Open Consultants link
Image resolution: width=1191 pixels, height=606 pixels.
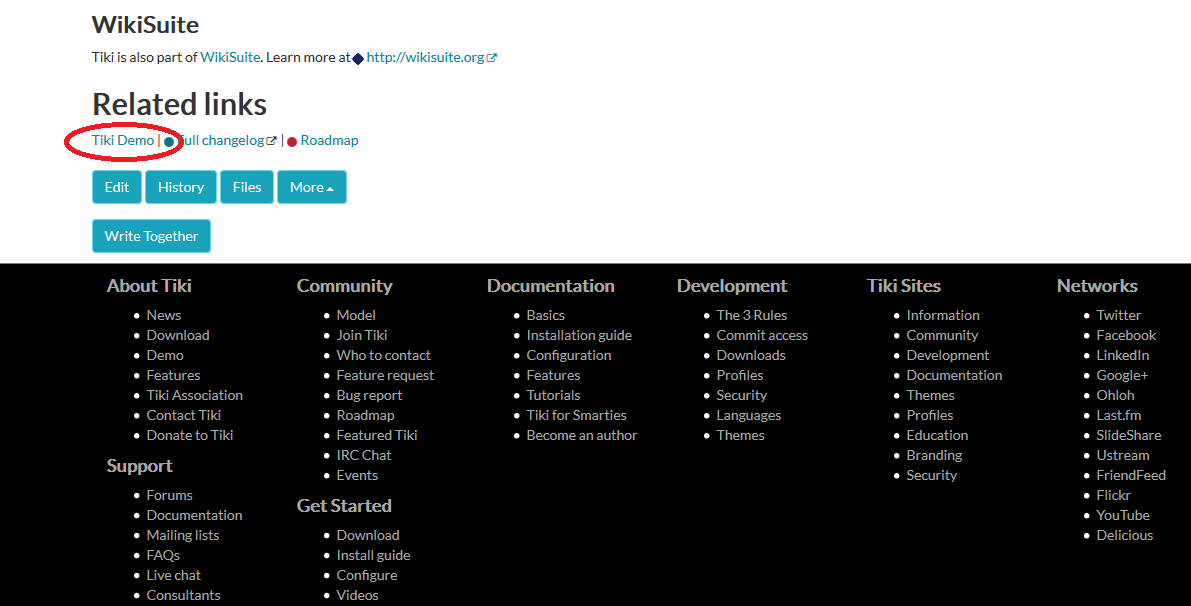(183, 595)
